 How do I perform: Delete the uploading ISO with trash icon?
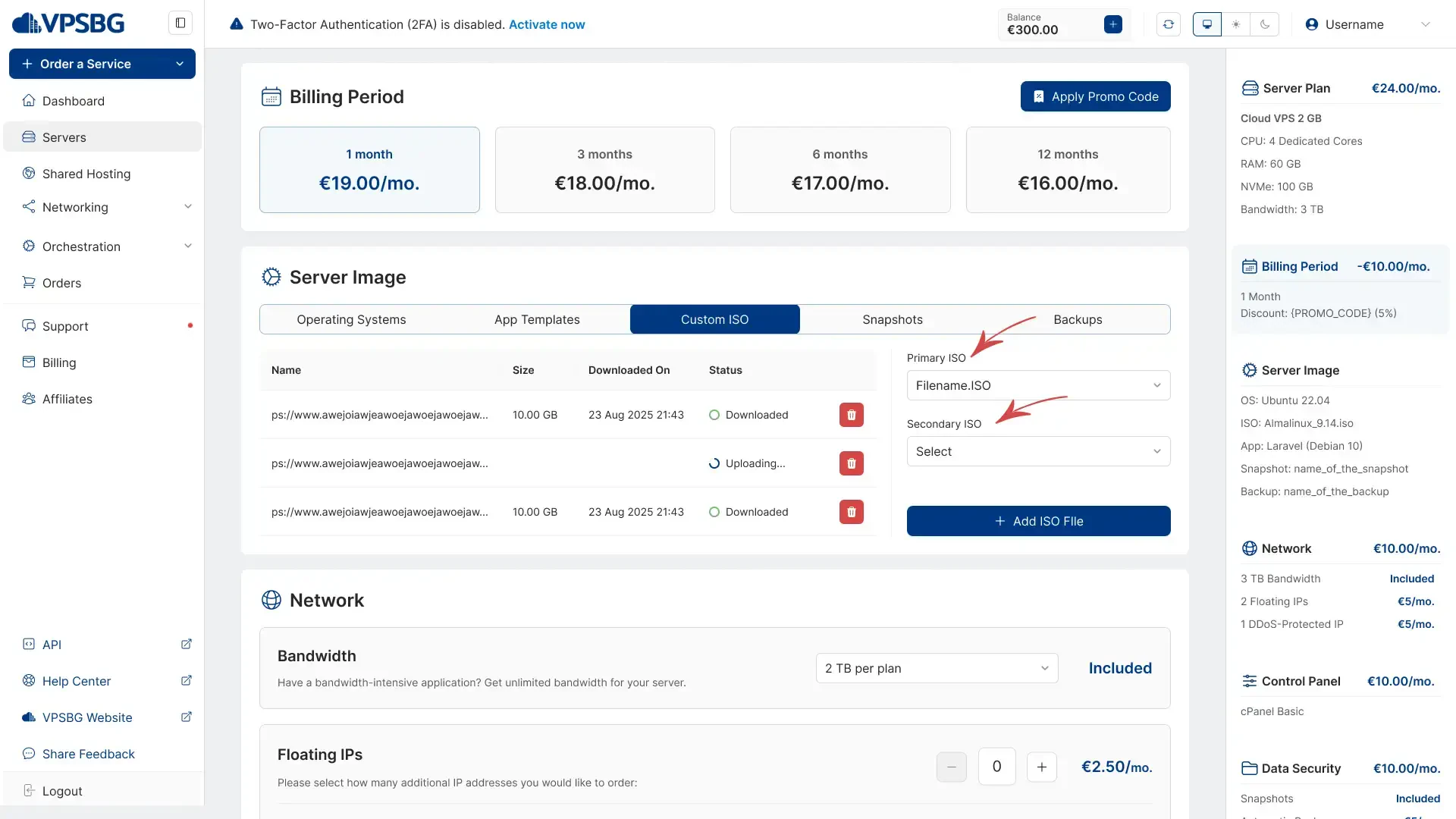851,463
